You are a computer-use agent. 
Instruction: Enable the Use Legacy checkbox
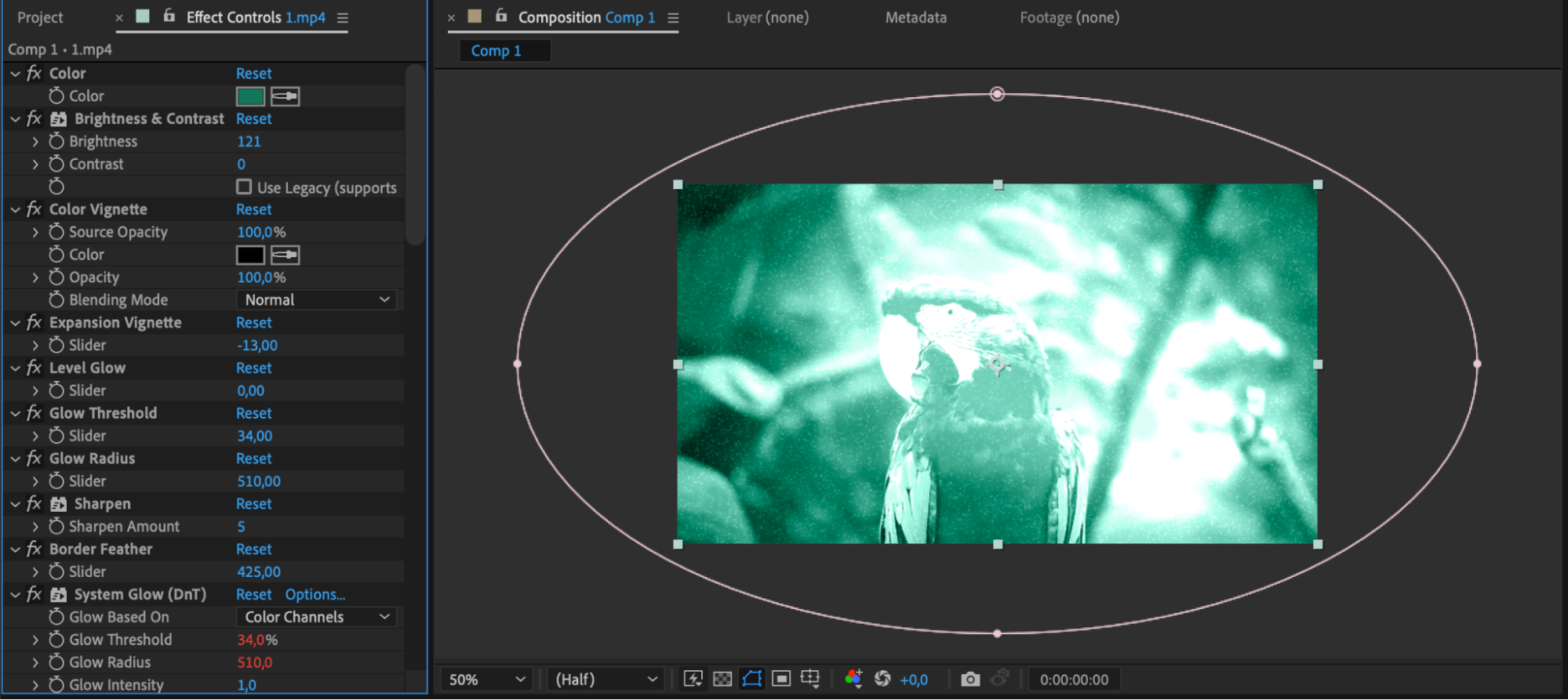point(244,187)
